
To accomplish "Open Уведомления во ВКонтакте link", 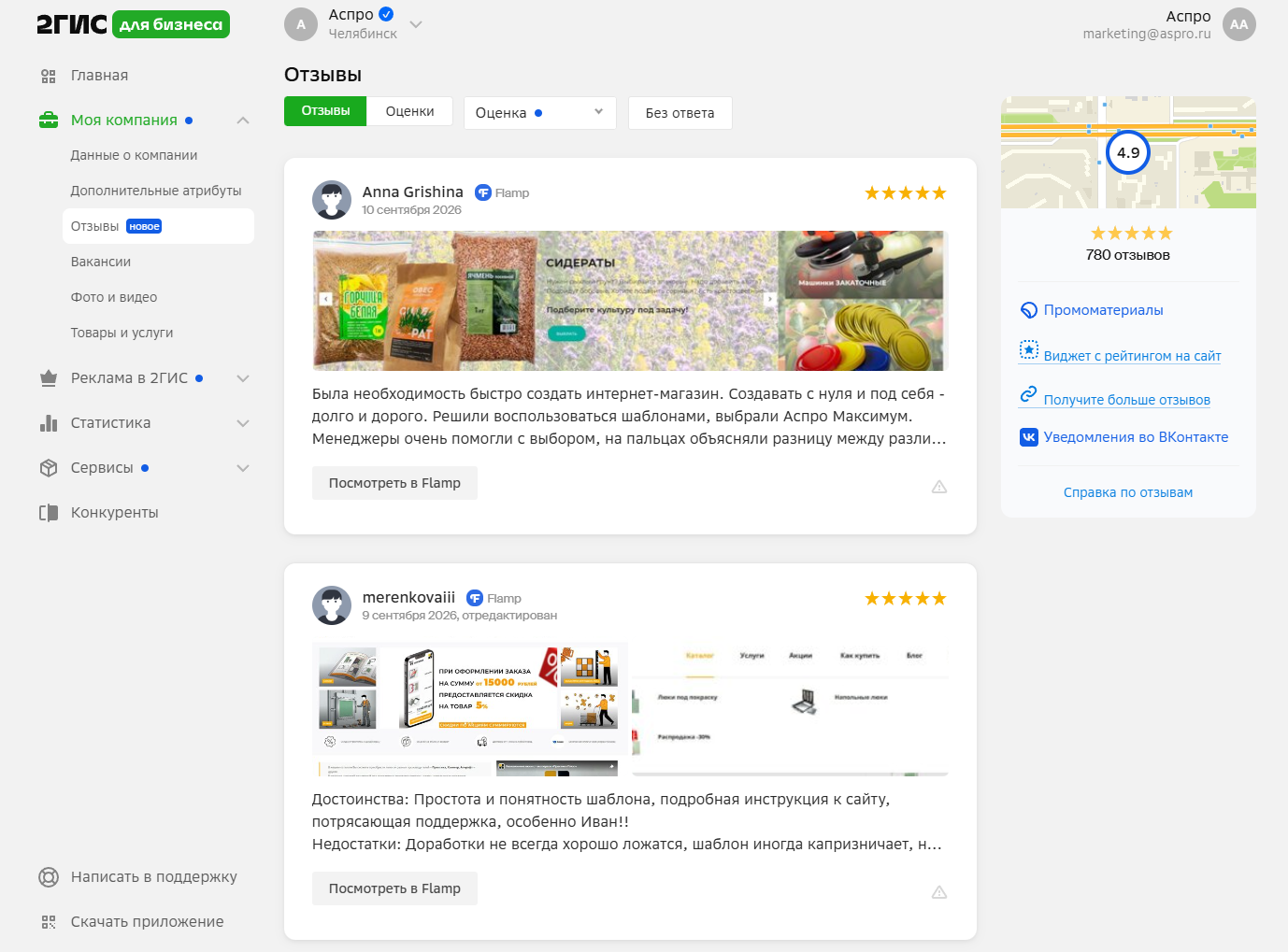I will point(1136,437).
